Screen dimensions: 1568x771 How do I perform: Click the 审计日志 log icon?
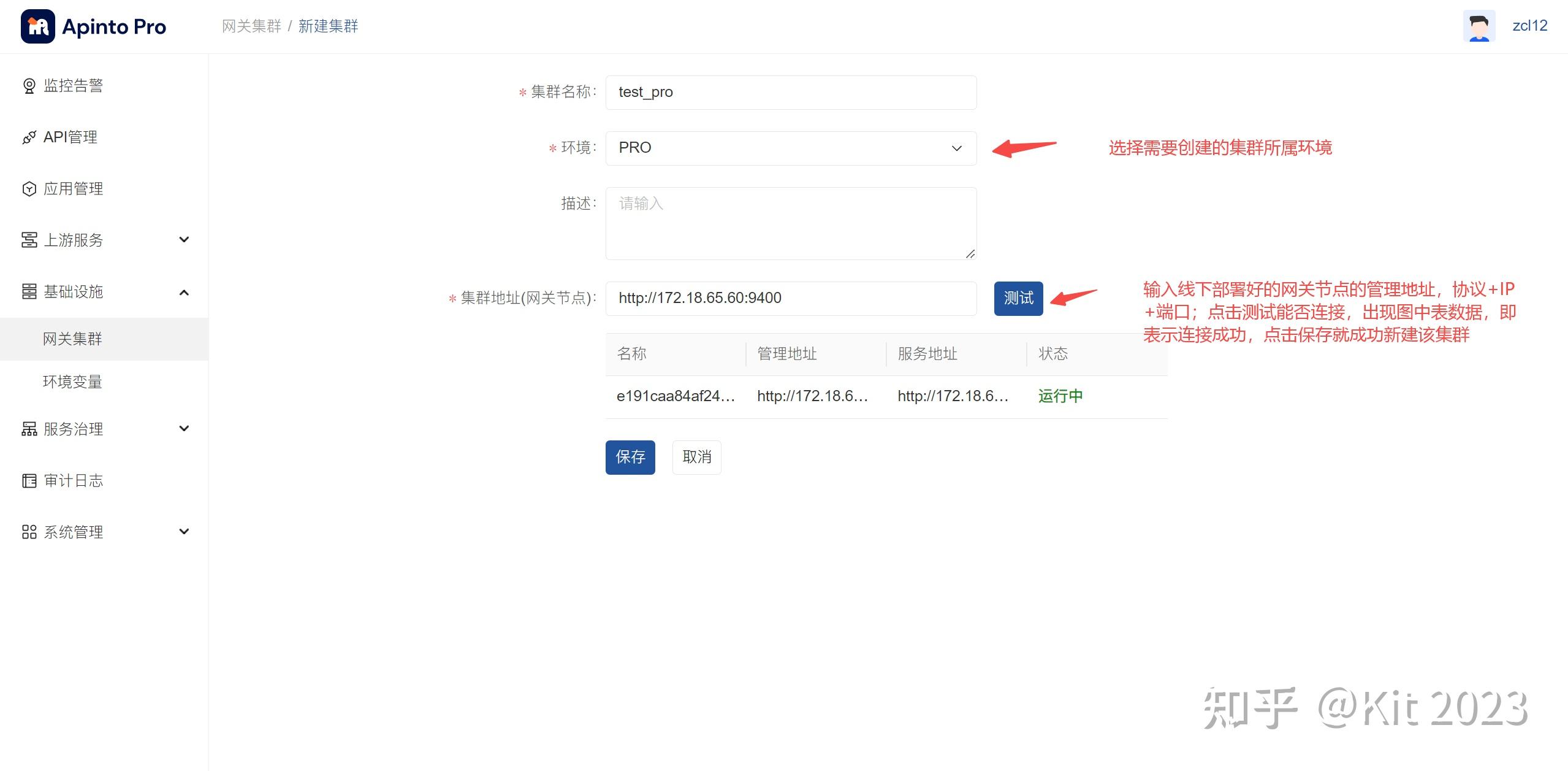pos(29,480)
